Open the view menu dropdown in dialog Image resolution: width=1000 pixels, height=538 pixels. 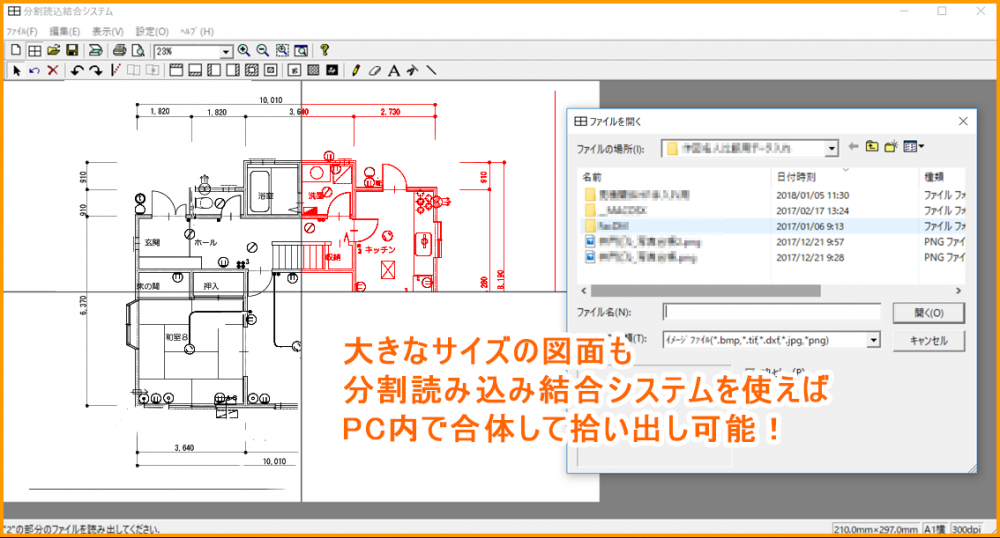click(913, 147)
